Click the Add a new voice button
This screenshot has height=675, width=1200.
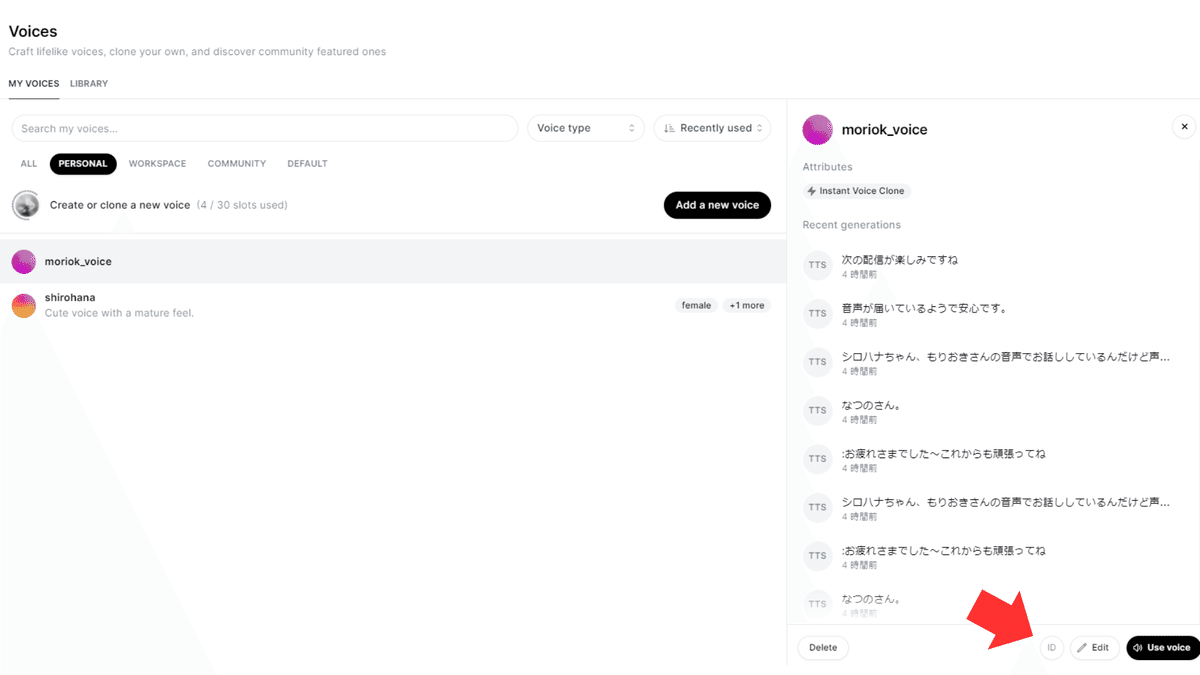click(717, 204)
